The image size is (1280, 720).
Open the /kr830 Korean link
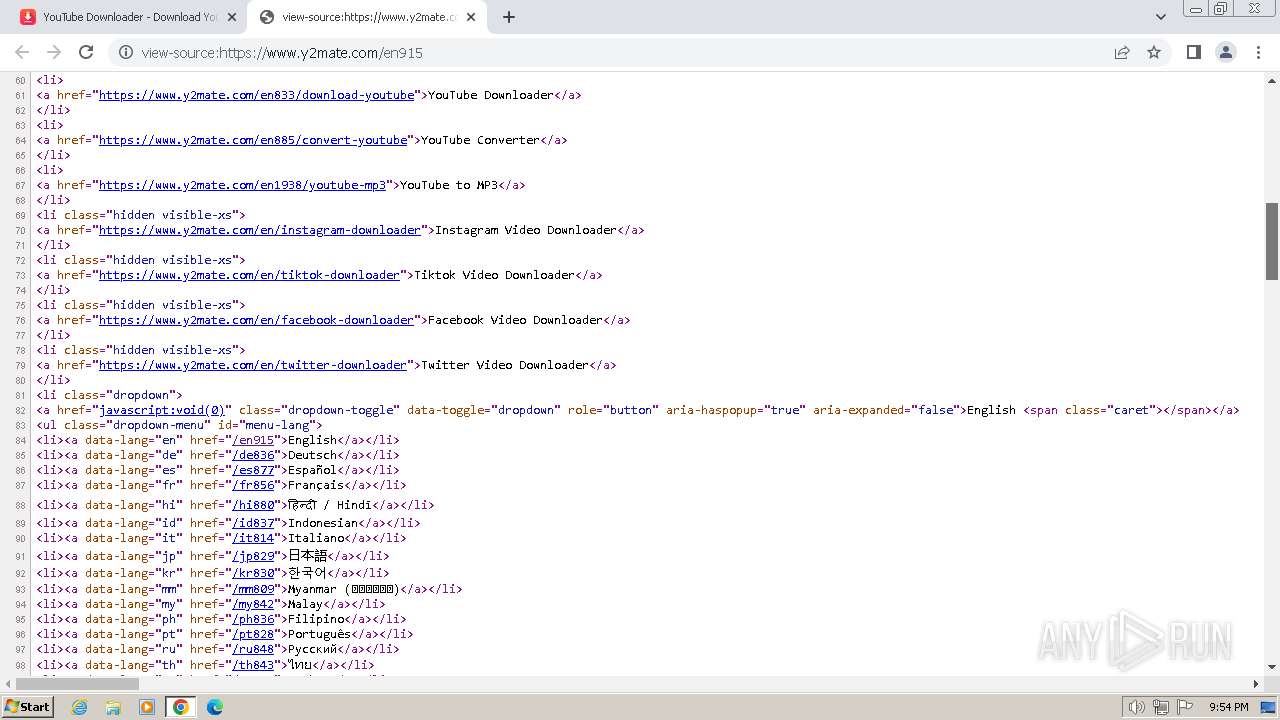point(253,573)
